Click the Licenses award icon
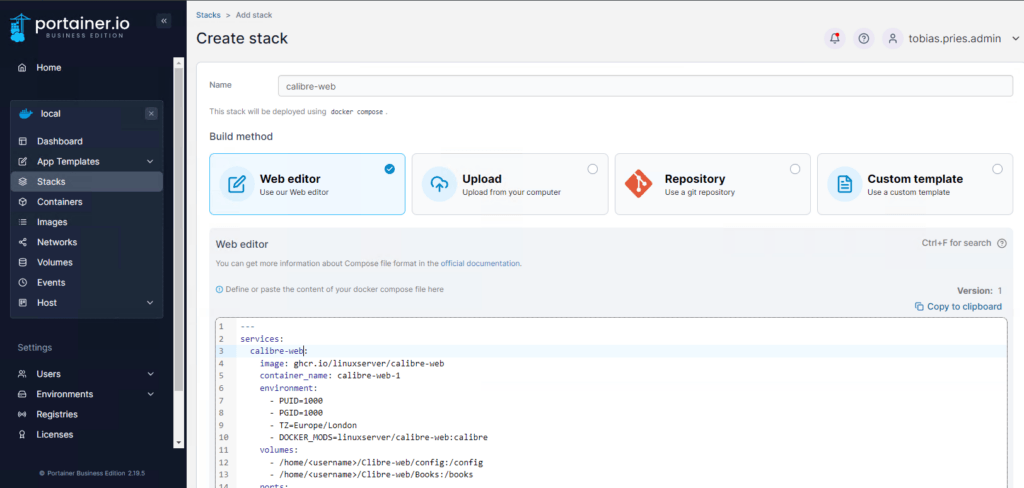This screenshot has width=1024, height=488. click(22, 434)
